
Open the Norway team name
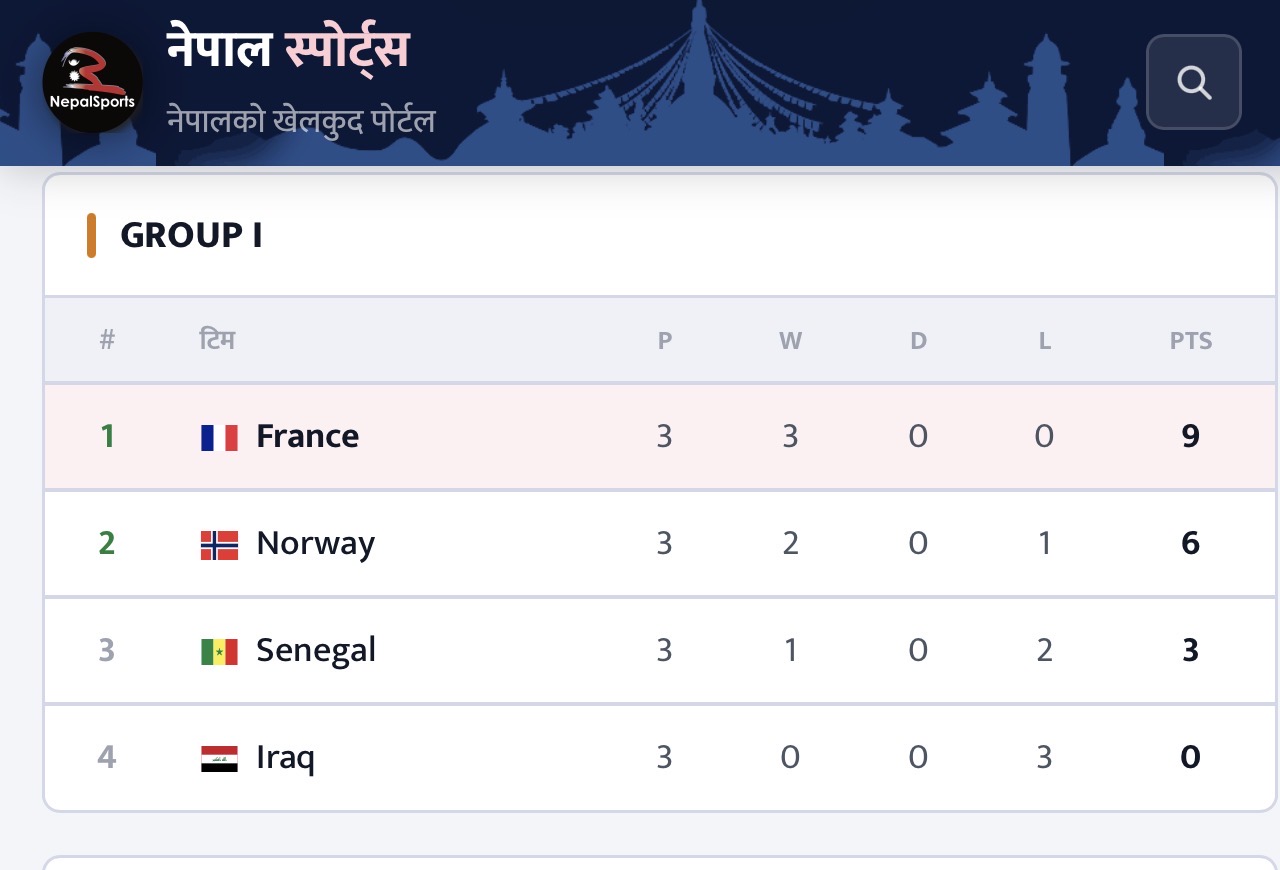316,543
